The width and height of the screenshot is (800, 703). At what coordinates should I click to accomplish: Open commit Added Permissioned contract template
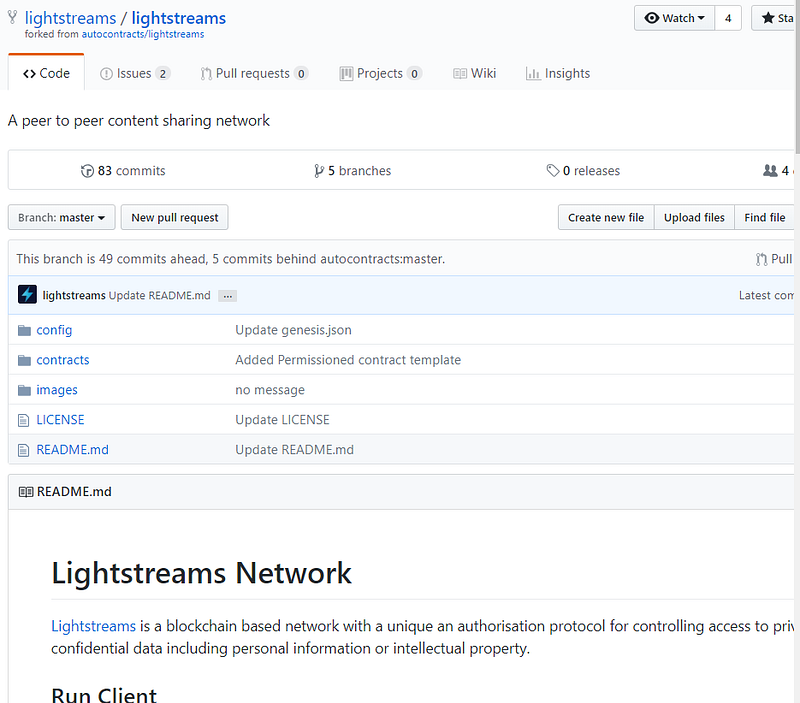[348, 360]
